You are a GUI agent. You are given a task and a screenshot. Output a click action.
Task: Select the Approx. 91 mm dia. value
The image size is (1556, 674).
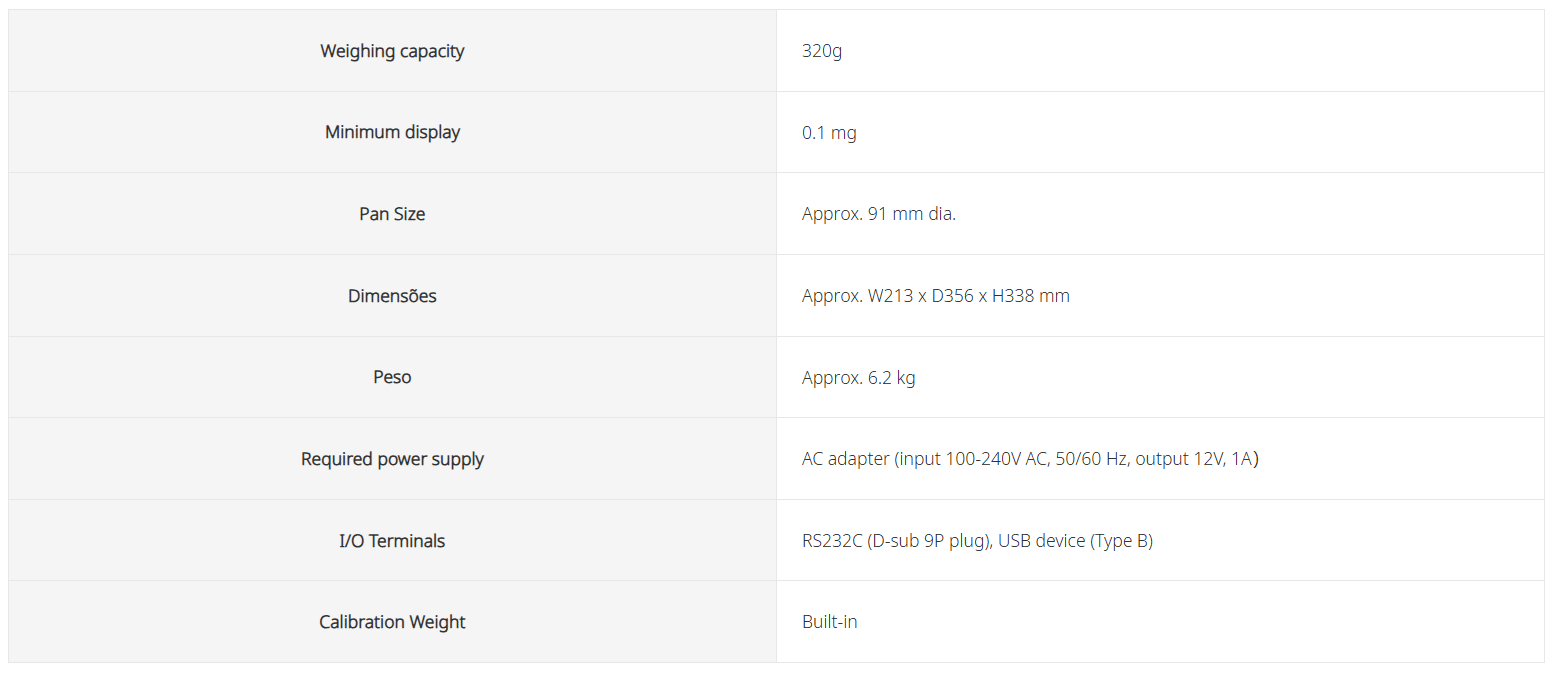878,214
